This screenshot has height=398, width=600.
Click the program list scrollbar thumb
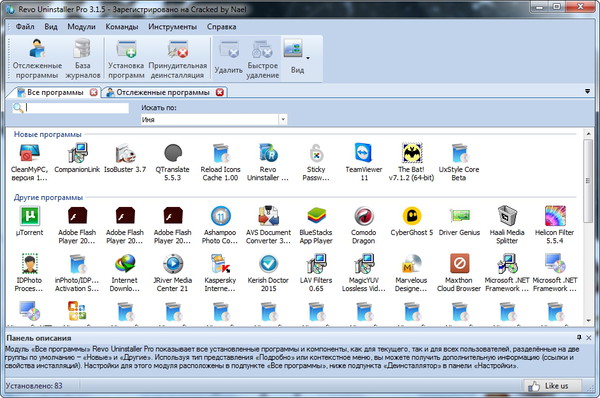pyautogui.click(x=588, y=180)
